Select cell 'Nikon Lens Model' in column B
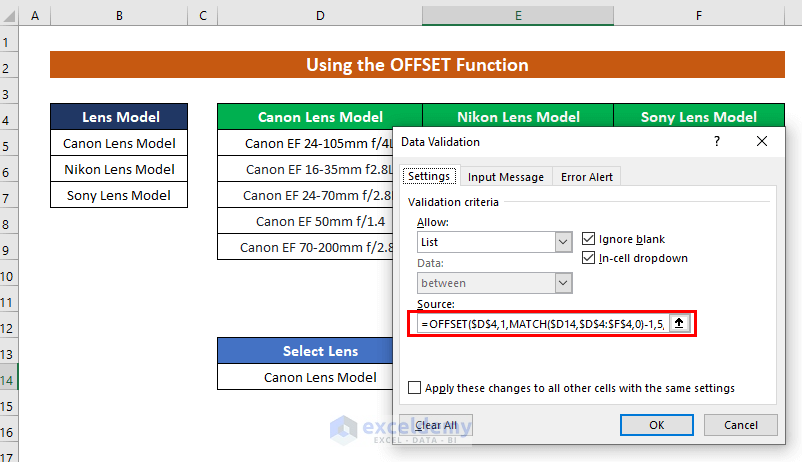This screenshot has height=462, width=802. (x=119, y=169)
